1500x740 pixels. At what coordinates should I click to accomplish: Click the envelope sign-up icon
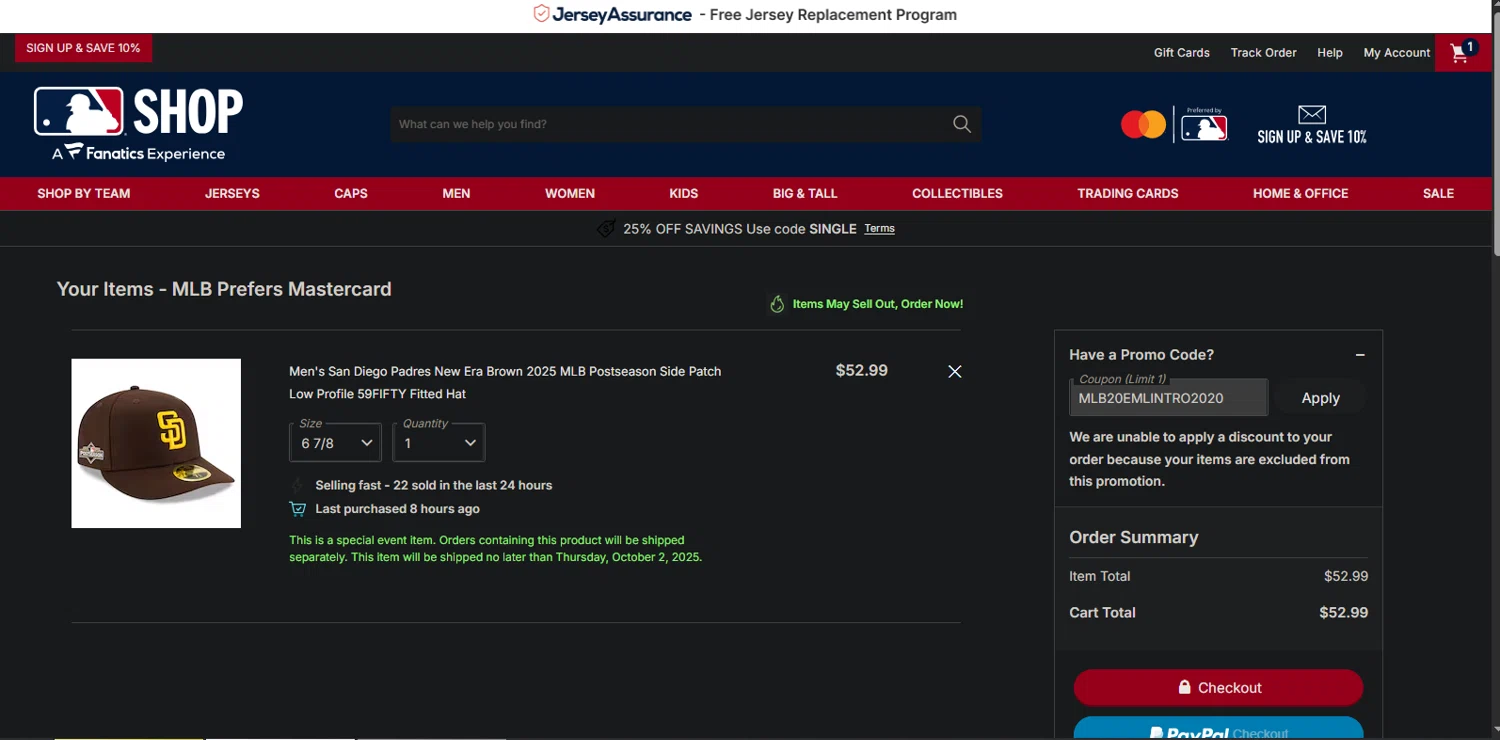(x=1312, y=114)
